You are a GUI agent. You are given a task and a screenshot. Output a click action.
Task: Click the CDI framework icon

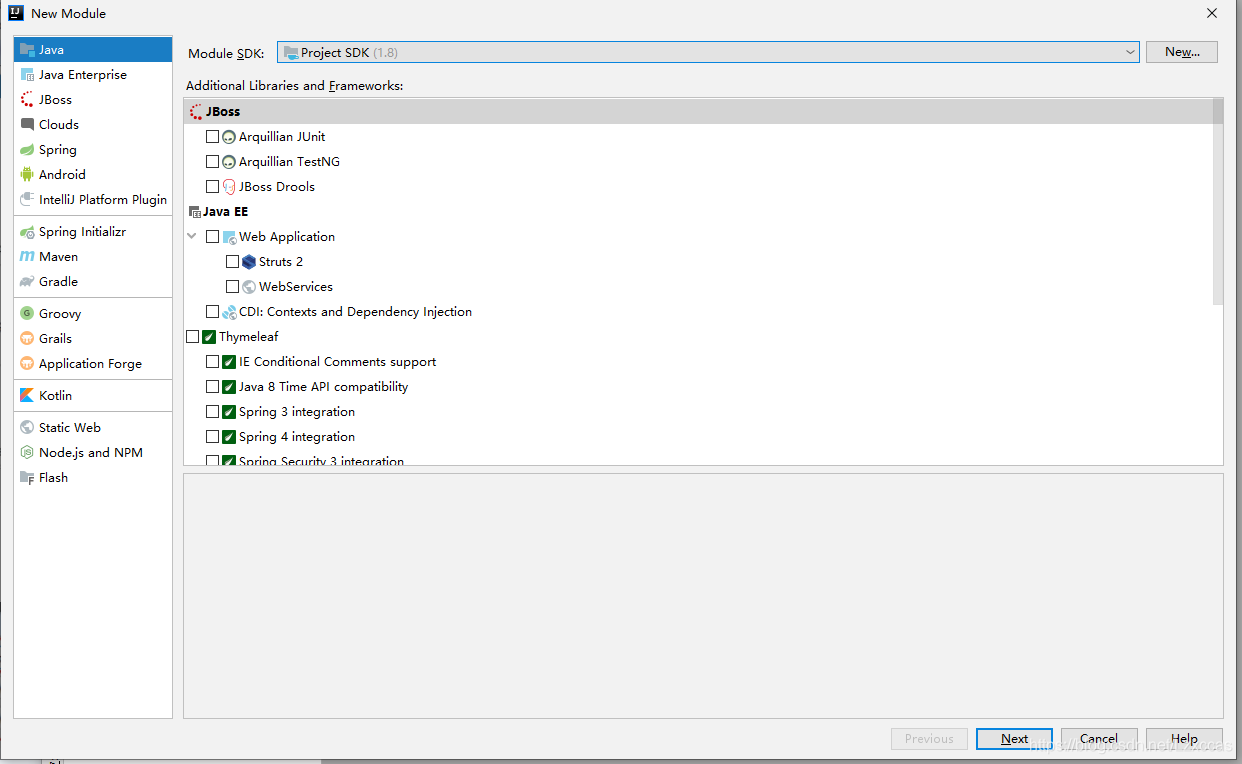pyautogui.click(x=229, y=312)
